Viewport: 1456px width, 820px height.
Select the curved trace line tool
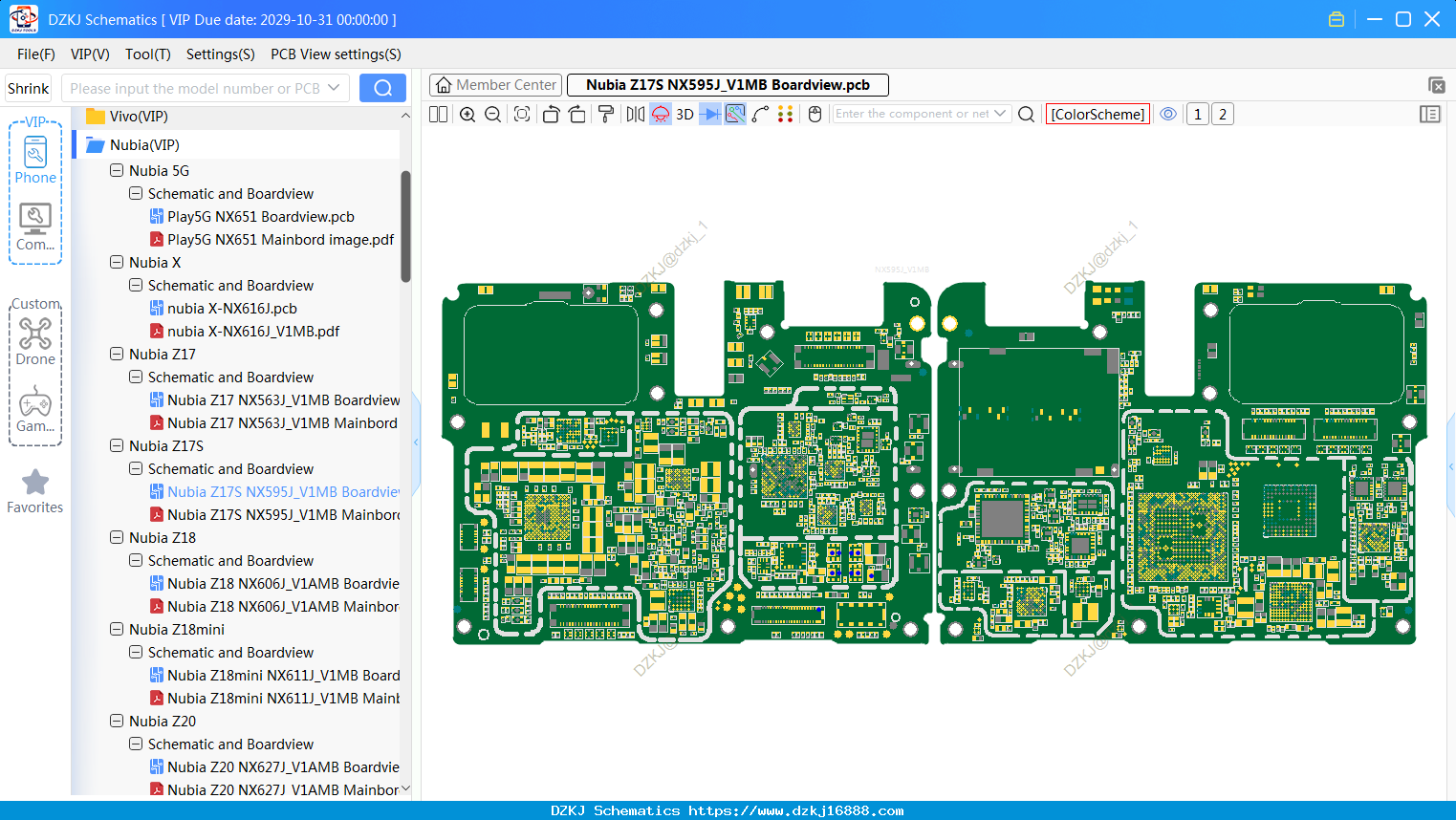pyautogui.click(x=760, y=114)
